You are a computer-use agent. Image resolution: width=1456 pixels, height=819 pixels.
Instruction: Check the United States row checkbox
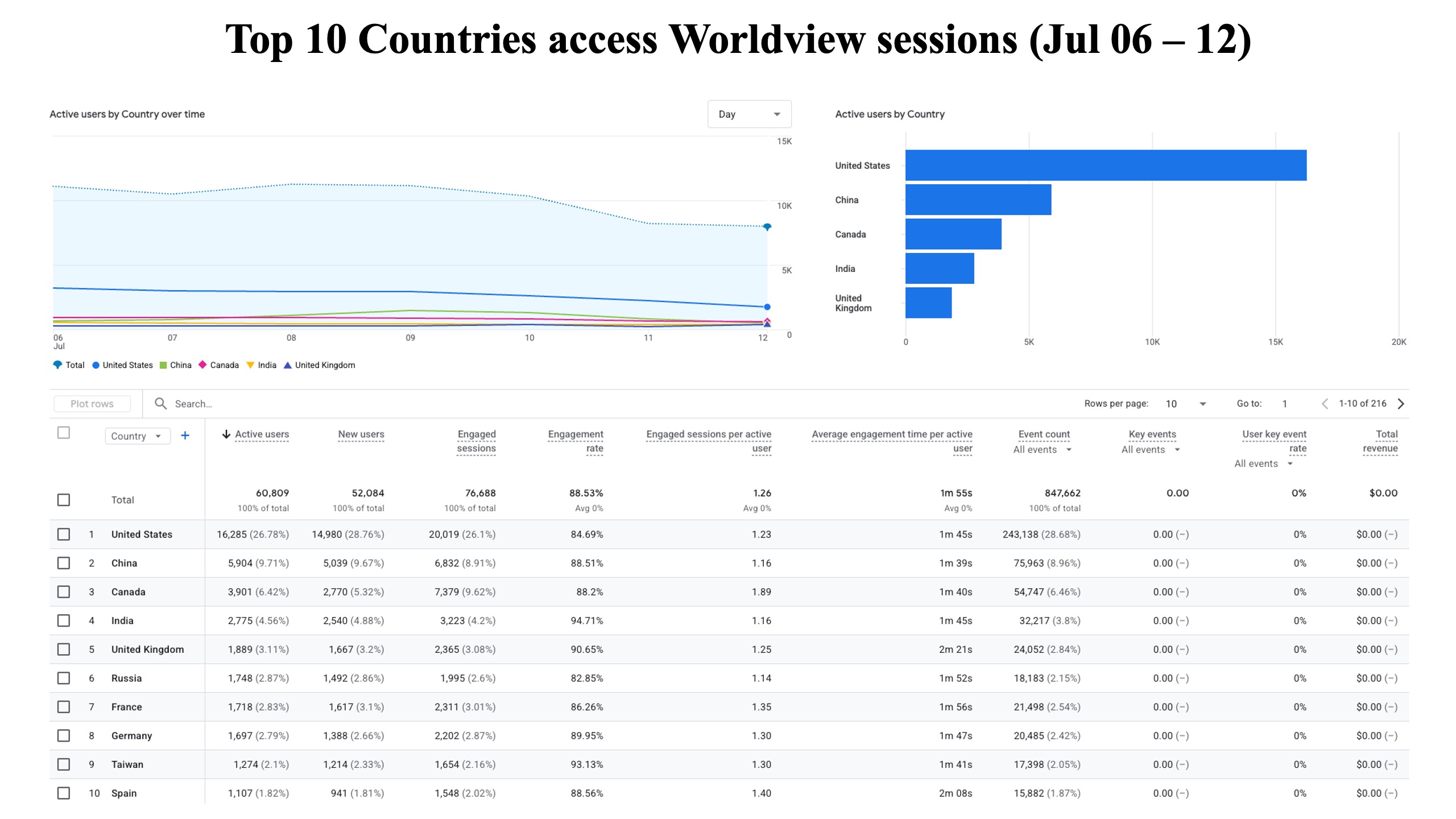pos(64,535)
